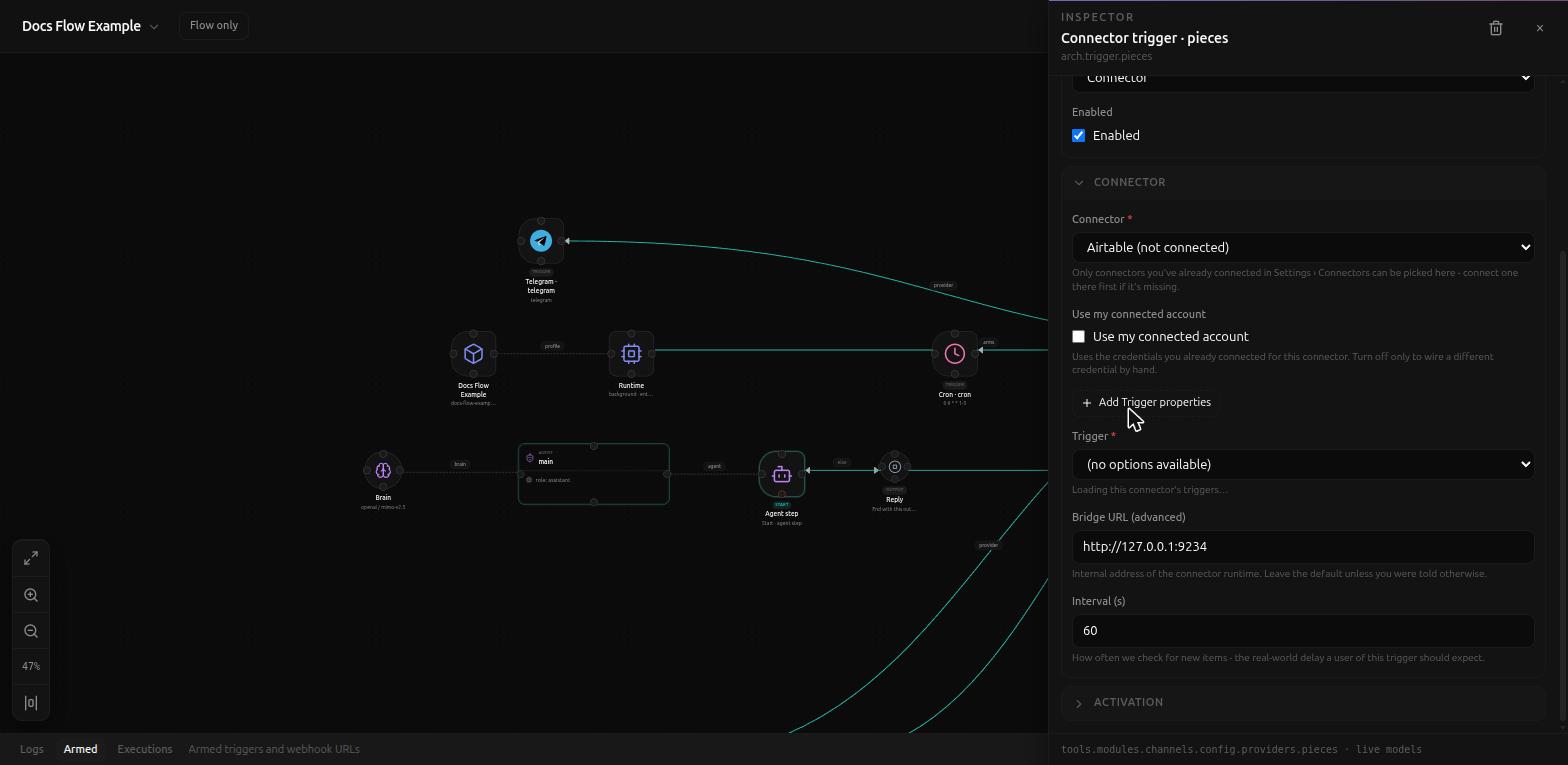Image resolution: width=1568 pixels, height=765 pixels.
Task: Click the Interval (s) input field
Action: click(1303, 631)
